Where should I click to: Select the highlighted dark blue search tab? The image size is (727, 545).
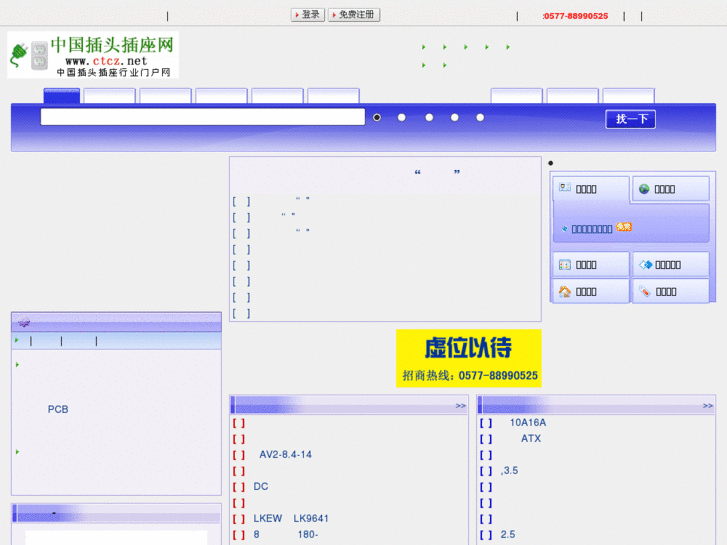(x=62, y=96)
